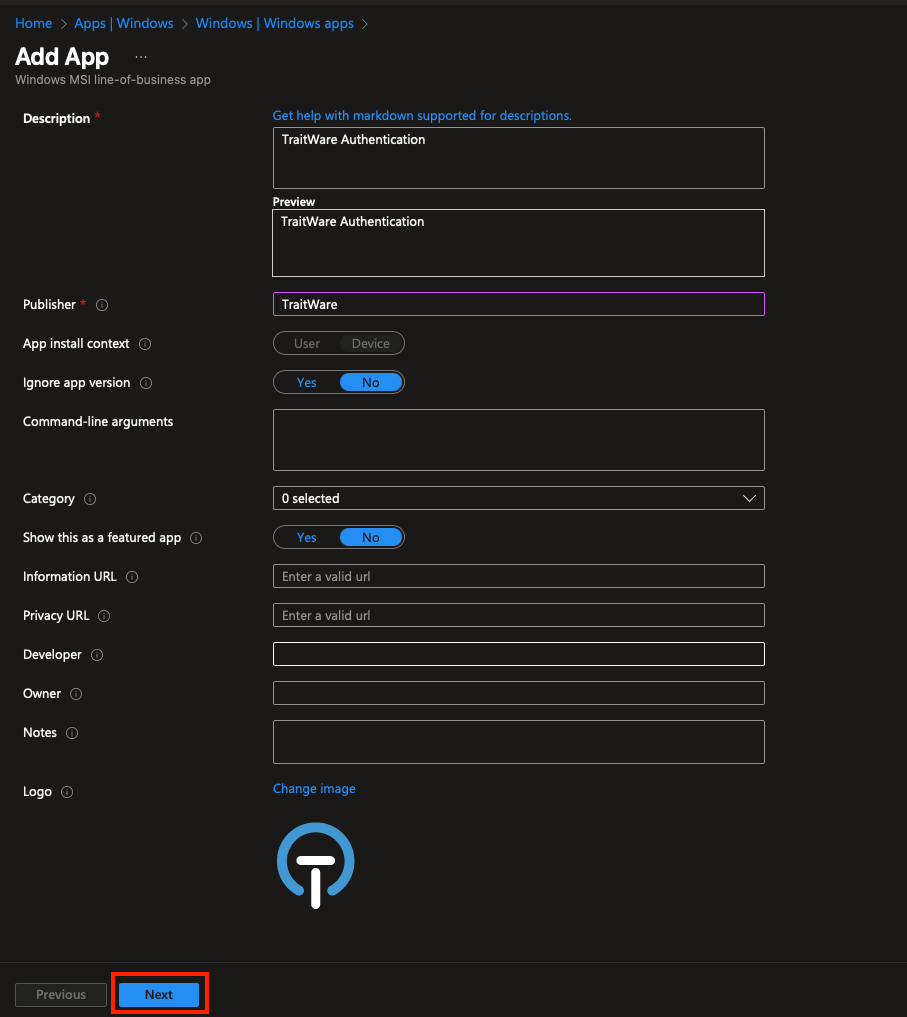Screen dimensions: 907x1017
Task: Open Windows | Windows apps breadcrumb
Action: point(274,23)
